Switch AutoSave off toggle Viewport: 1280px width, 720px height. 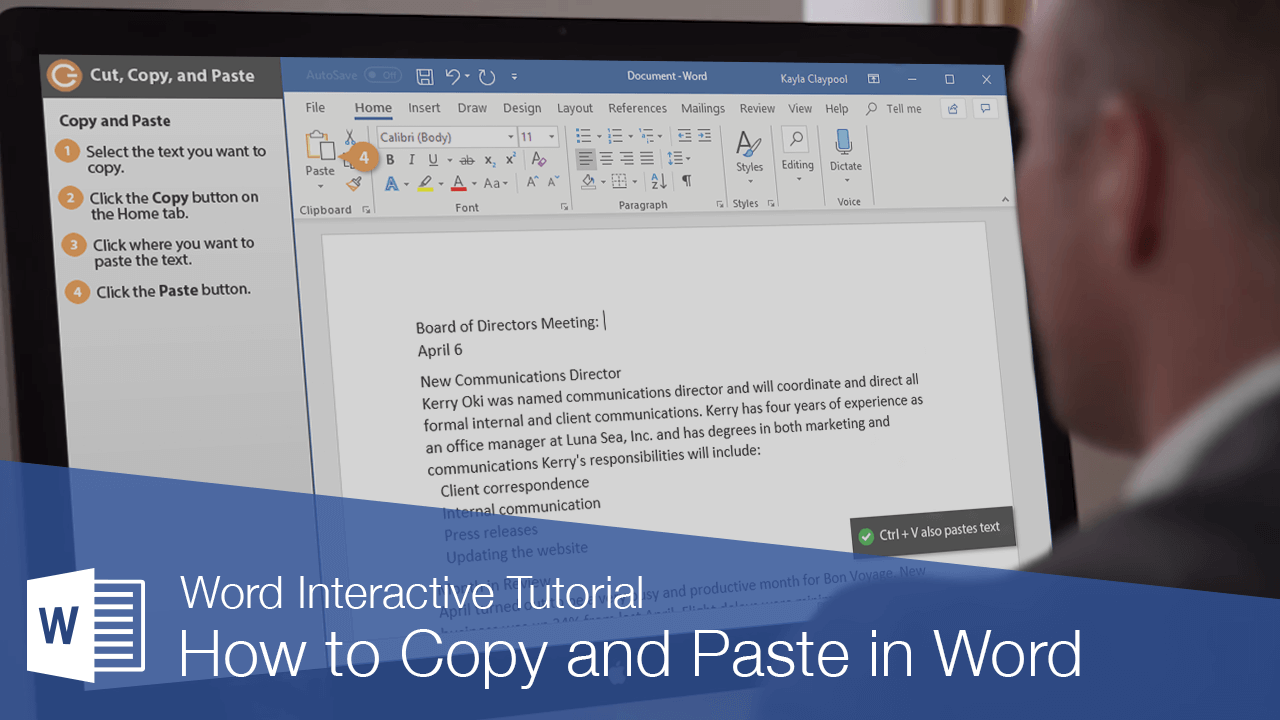coord(383,75)
